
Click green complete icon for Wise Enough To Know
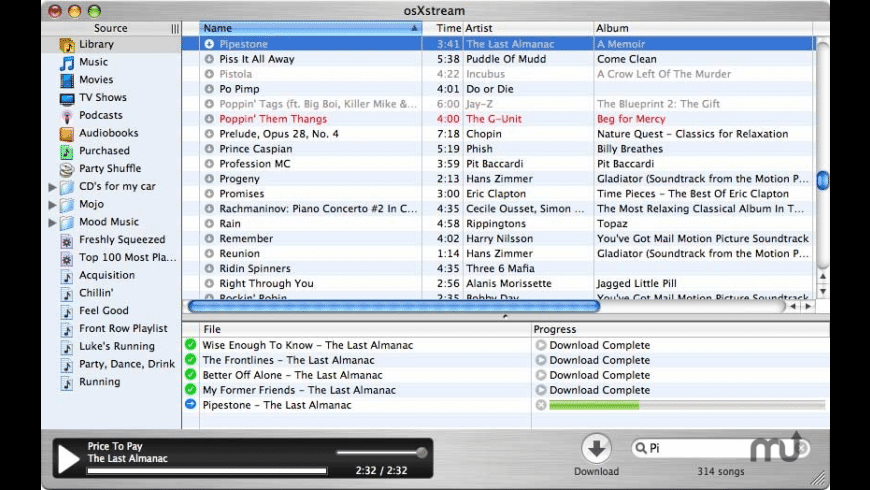[190, 345]
